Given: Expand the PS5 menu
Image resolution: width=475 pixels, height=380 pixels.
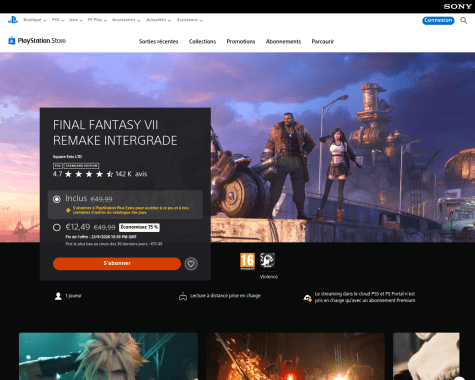Looking at the screenshot, I should (58, 20).
